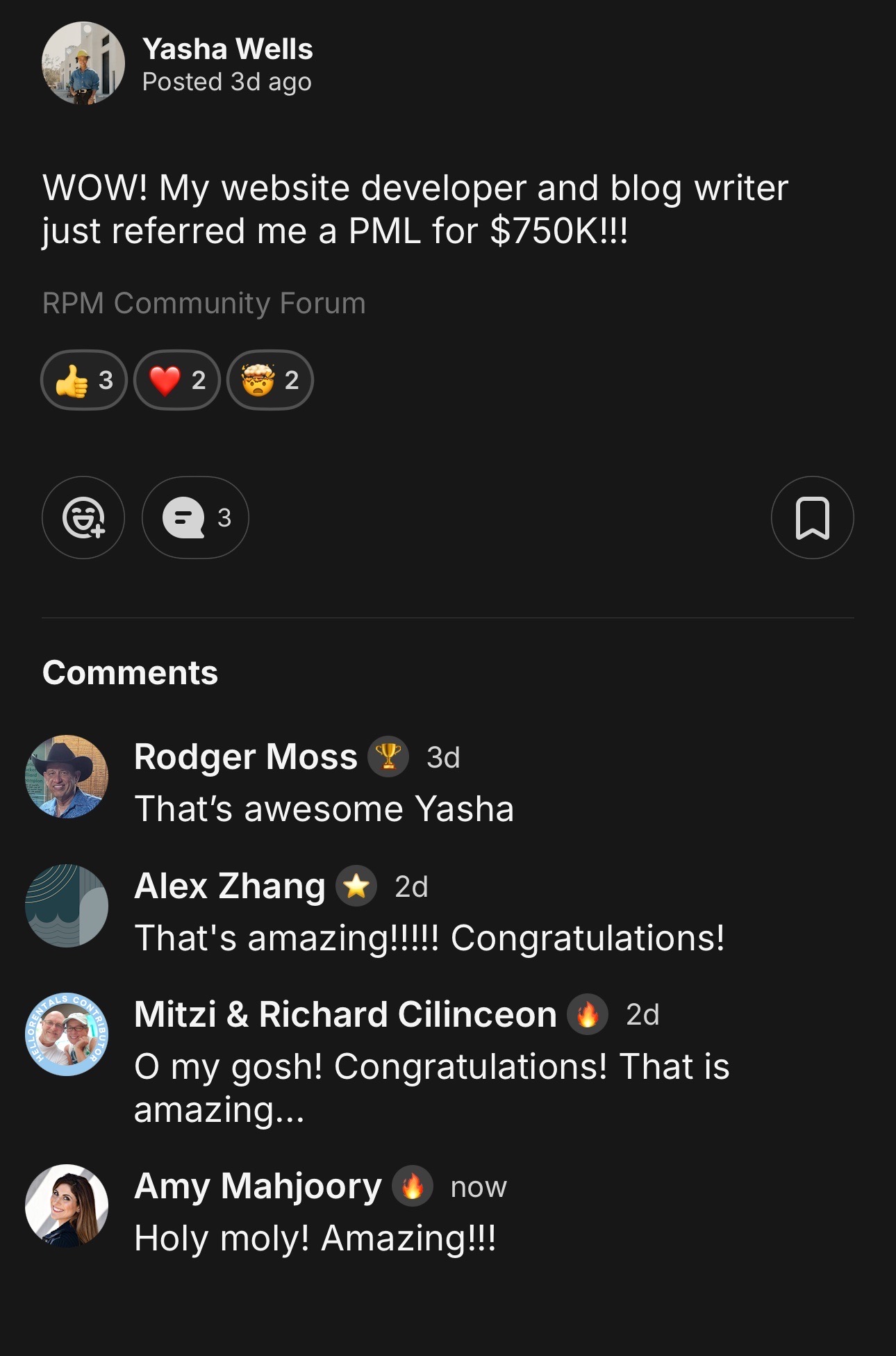896x1356 pixels.
Task: Open the comments bubble showing 3
Action: point(195,518)
